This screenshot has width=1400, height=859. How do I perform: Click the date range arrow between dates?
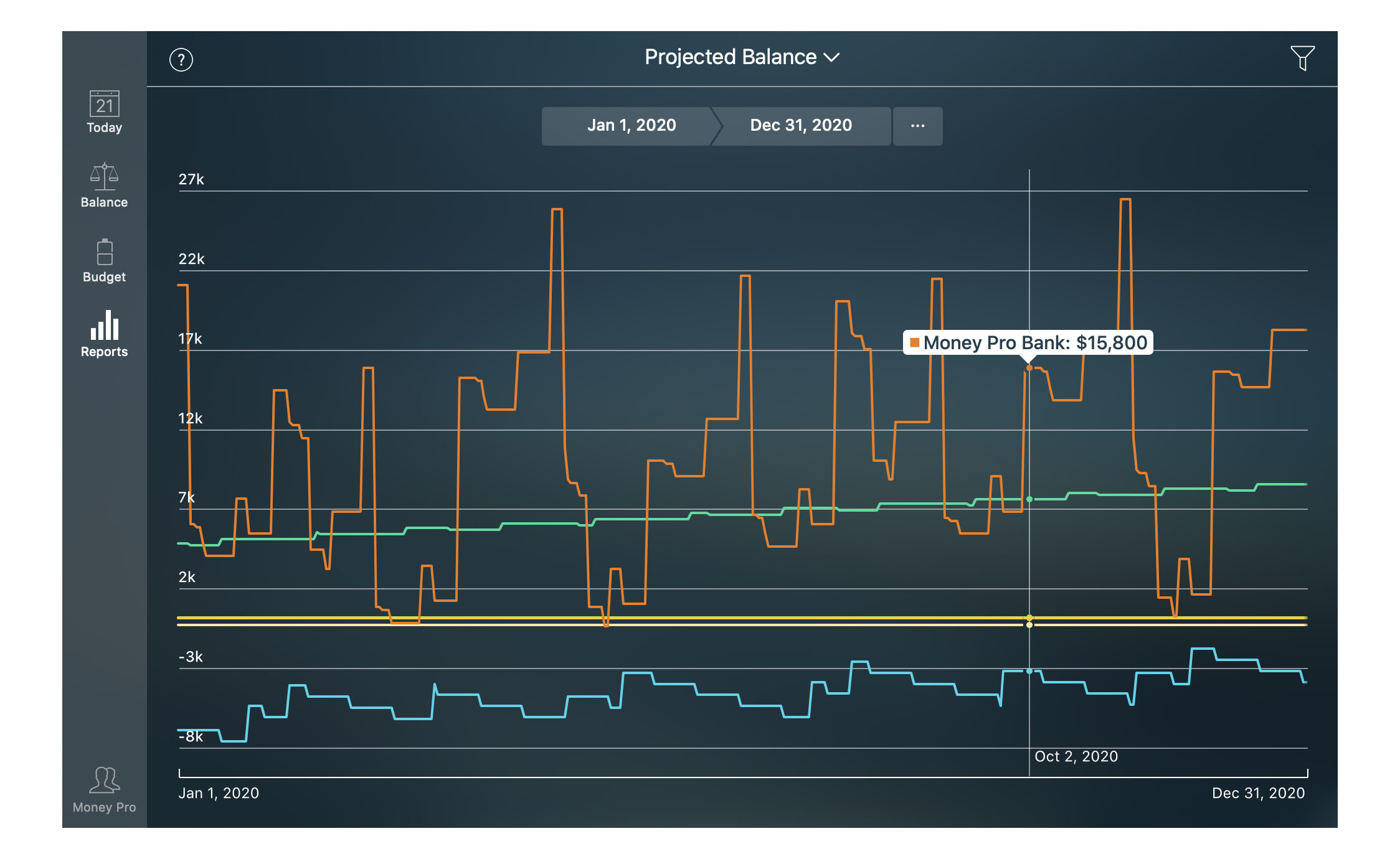click(694, 125)
